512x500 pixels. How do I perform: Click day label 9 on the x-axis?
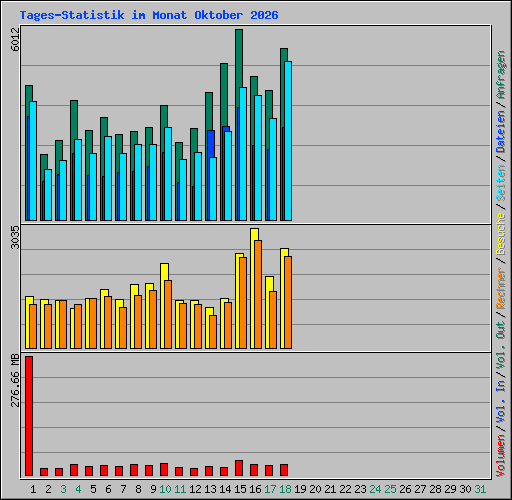153,489
